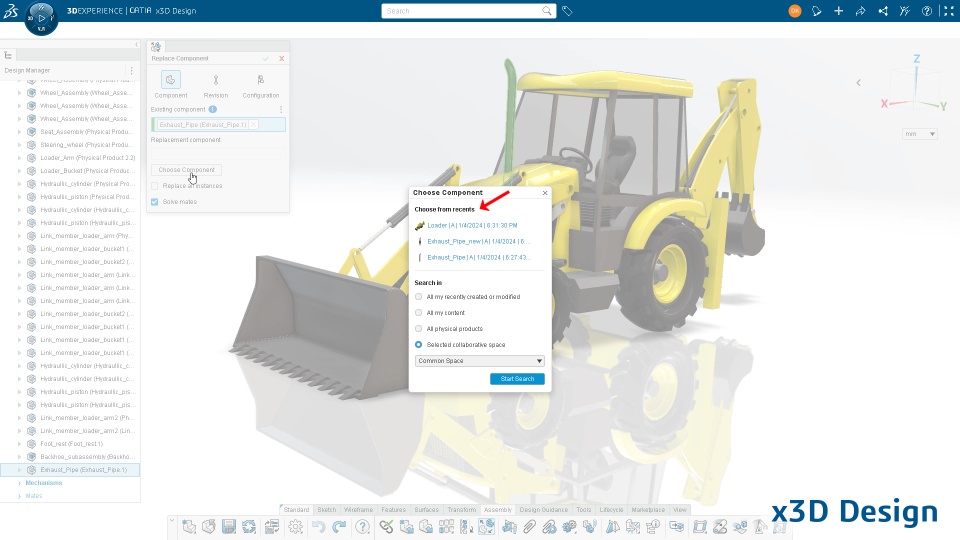Cancel the Replace Component panel
Screen dimensions: 960x540
(282, 59)
